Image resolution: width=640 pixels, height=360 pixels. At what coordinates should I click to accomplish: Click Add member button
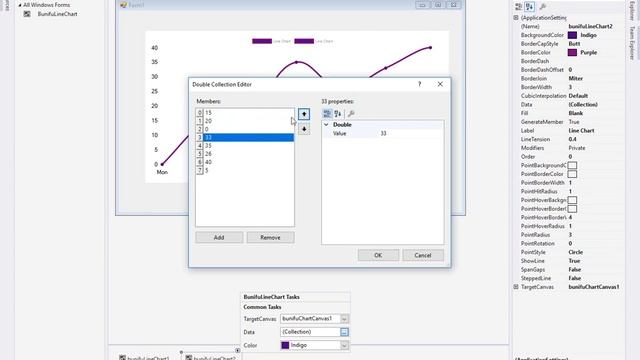pos(219,238)
